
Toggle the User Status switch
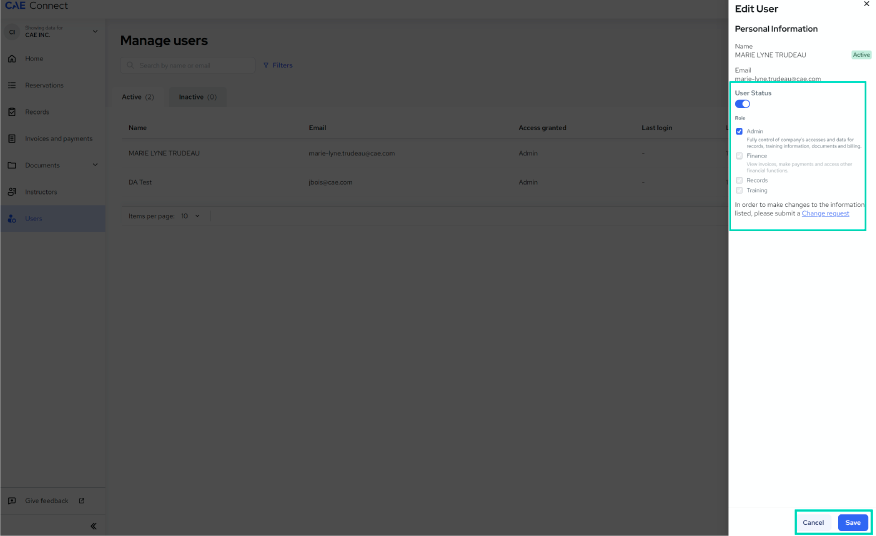tap(742, 104)
